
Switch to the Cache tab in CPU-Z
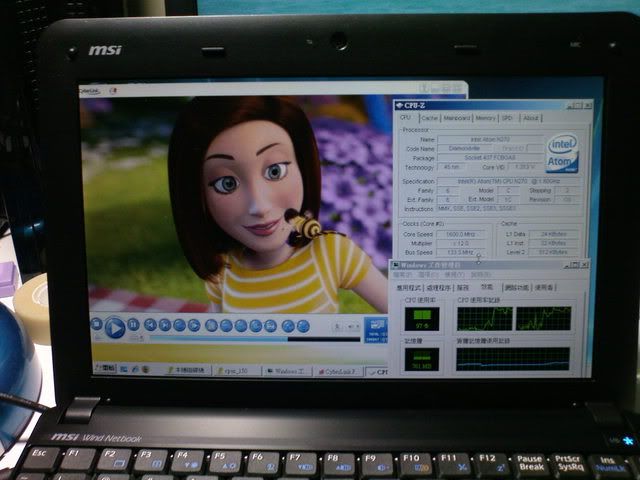[429, 118]
